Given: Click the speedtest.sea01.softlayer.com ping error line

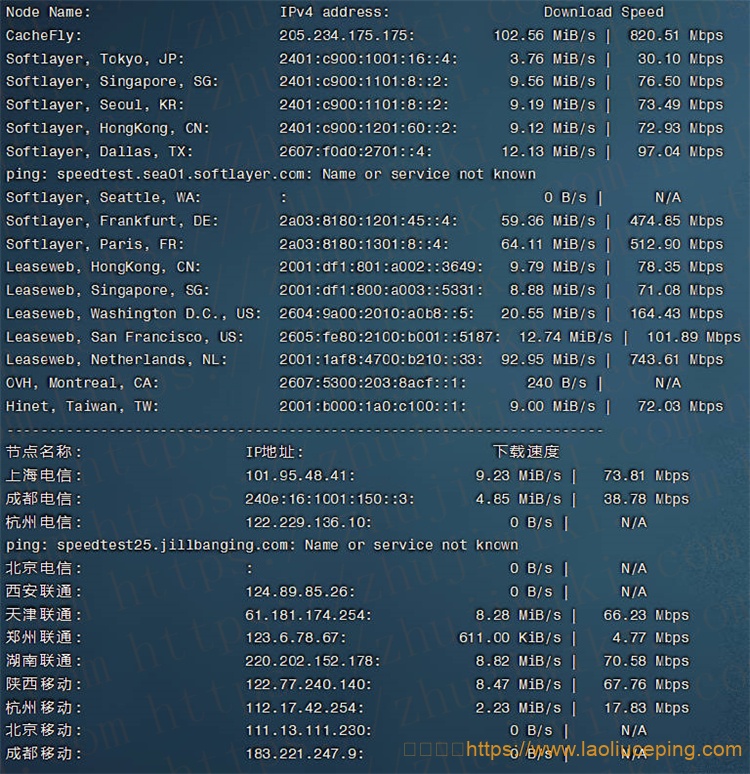Looking at the screenshot, I should click(271, 175).
